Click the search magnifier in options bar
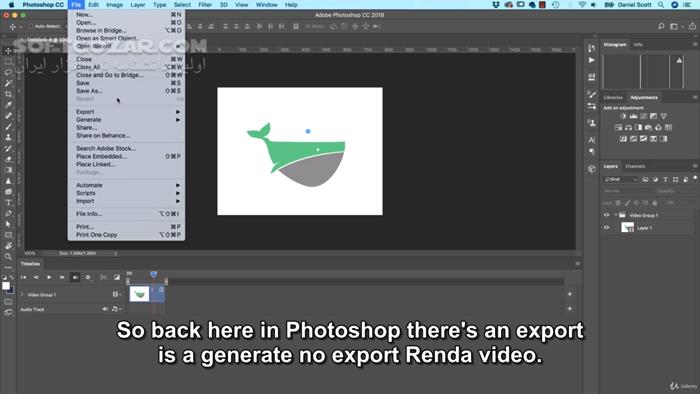This screenshot has height=394, width=700. click(661, 27)
